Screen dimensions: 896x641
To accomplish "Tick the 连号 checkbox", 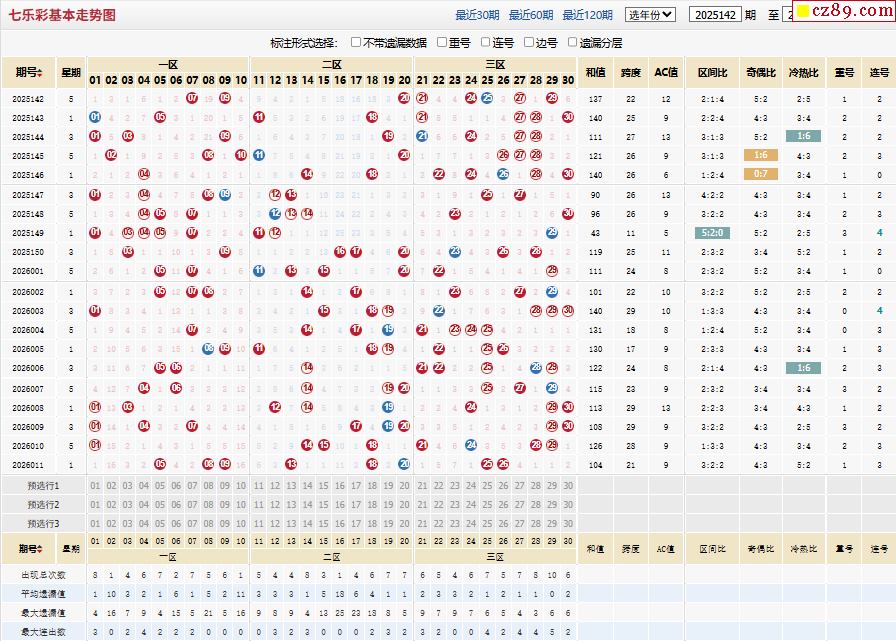I will coord(485,43).
